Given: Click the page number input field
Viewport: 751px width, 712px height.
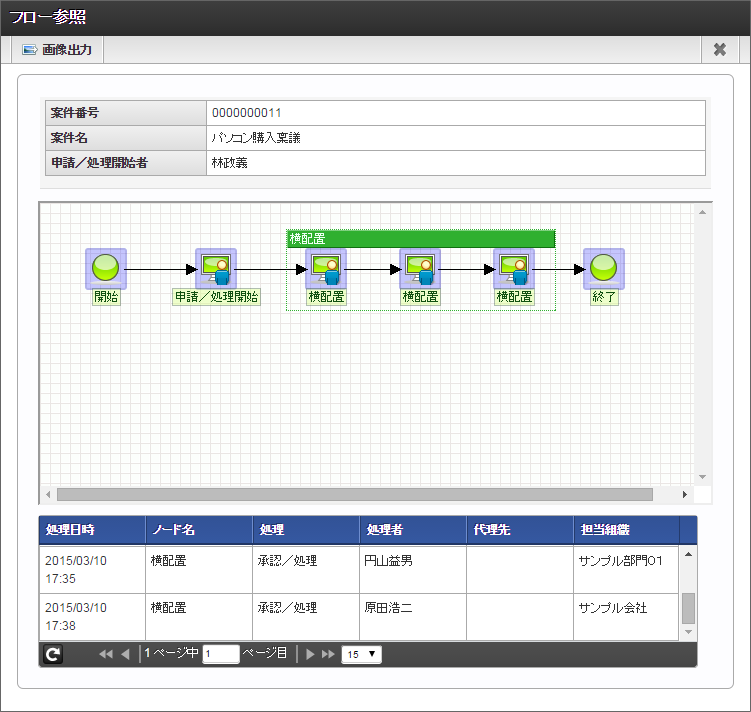Looking at the screenshot, I should click(x=220, y=654).
